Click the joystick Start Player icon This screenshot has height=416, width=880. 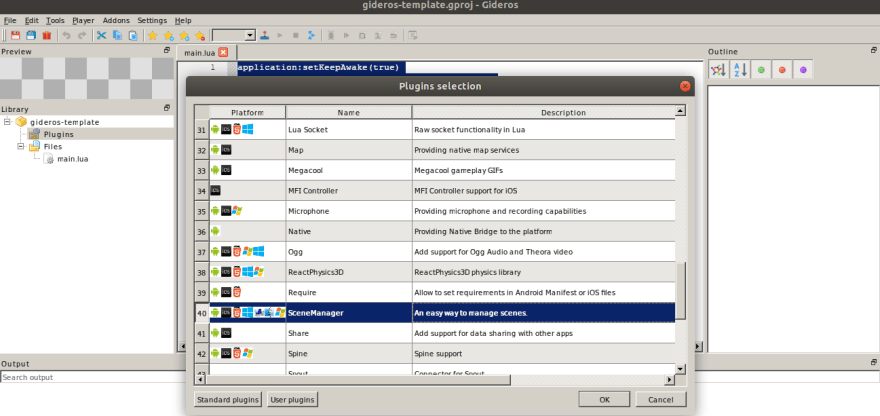coord(264,35)
